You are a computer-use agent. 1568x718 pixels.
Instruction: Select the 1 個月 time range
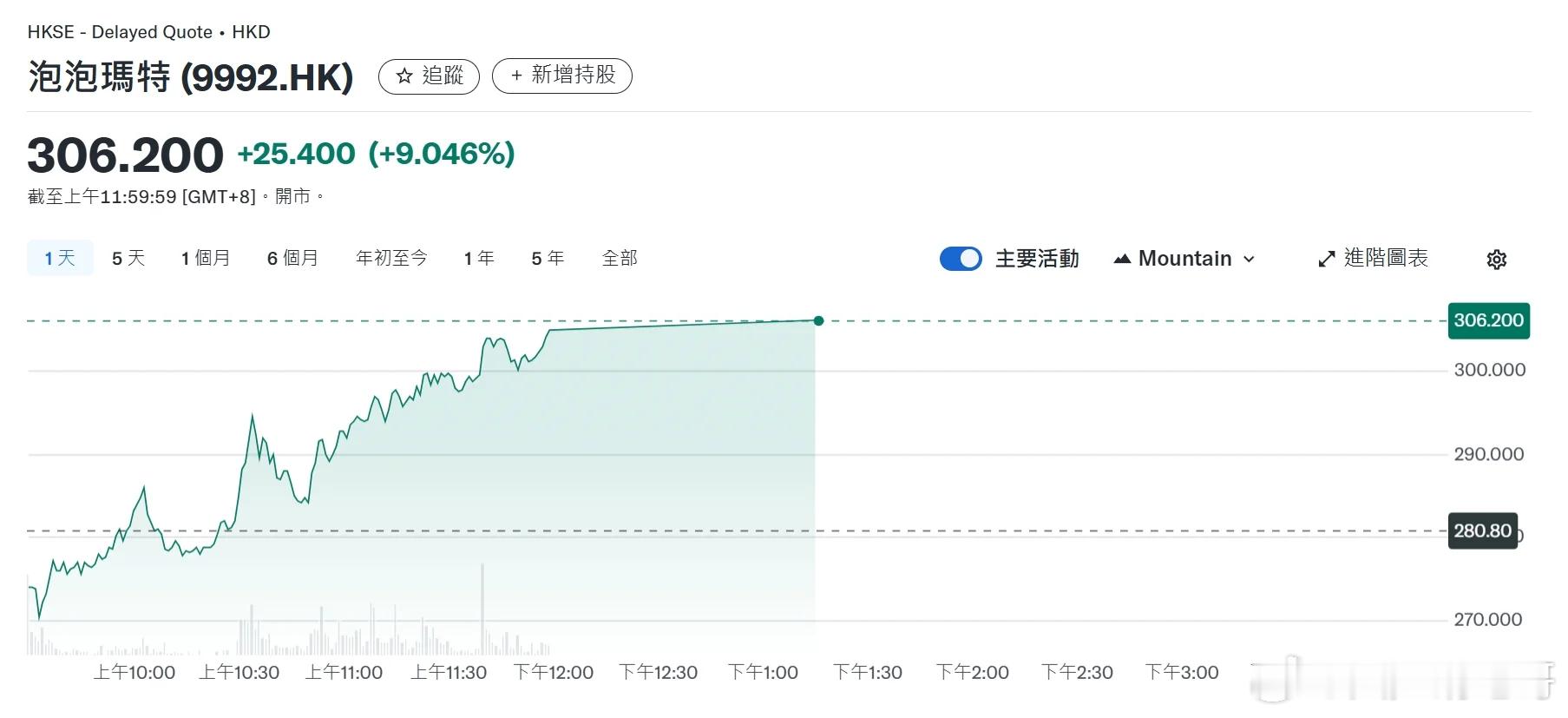click(206, 258)
